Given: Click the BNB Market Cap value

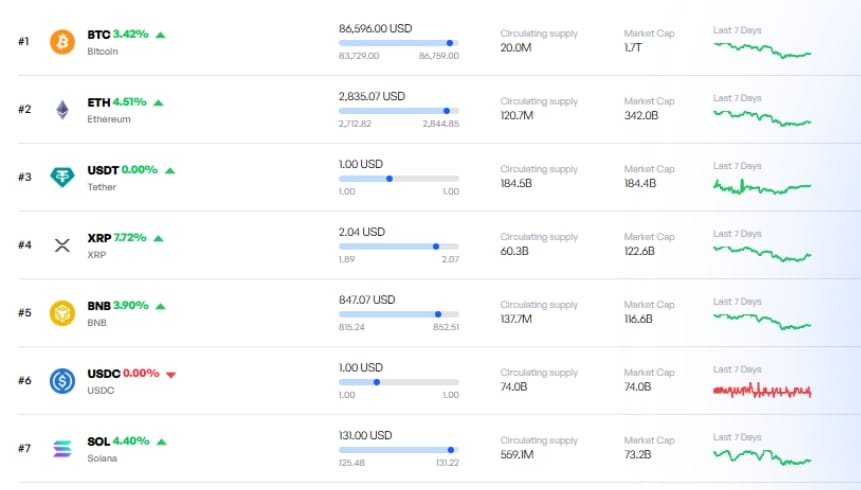Looking at the screenshot, I should coord(638,319).
